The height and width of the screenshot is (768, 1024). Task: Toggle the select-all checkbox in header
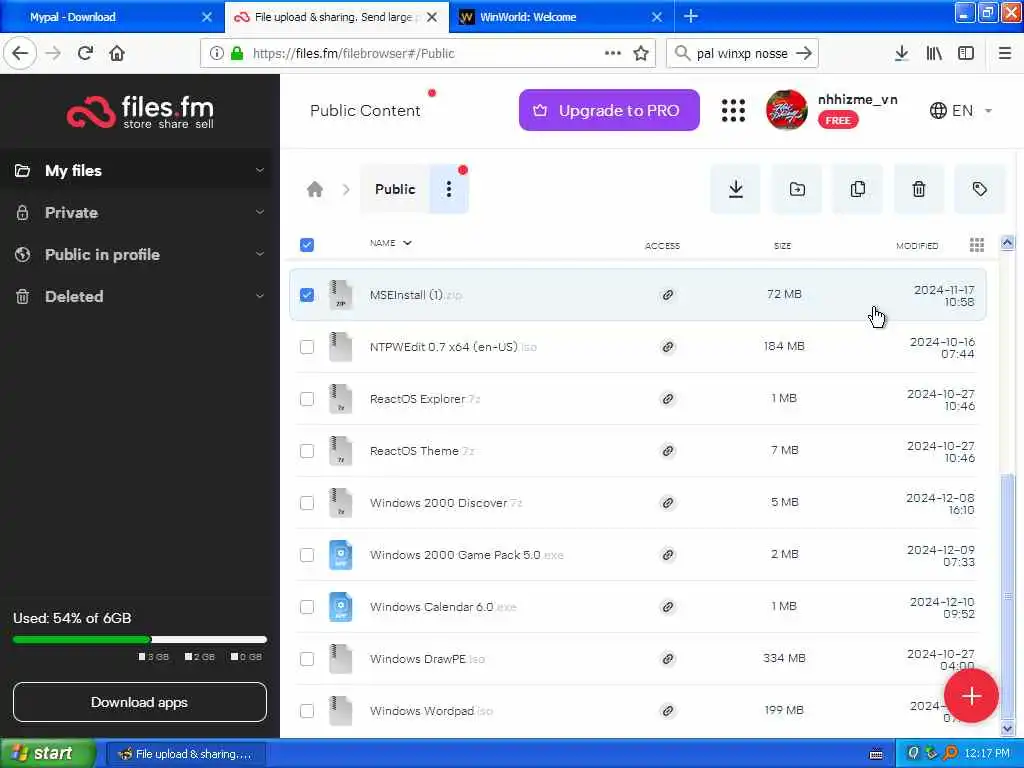(x=307, y=245)
